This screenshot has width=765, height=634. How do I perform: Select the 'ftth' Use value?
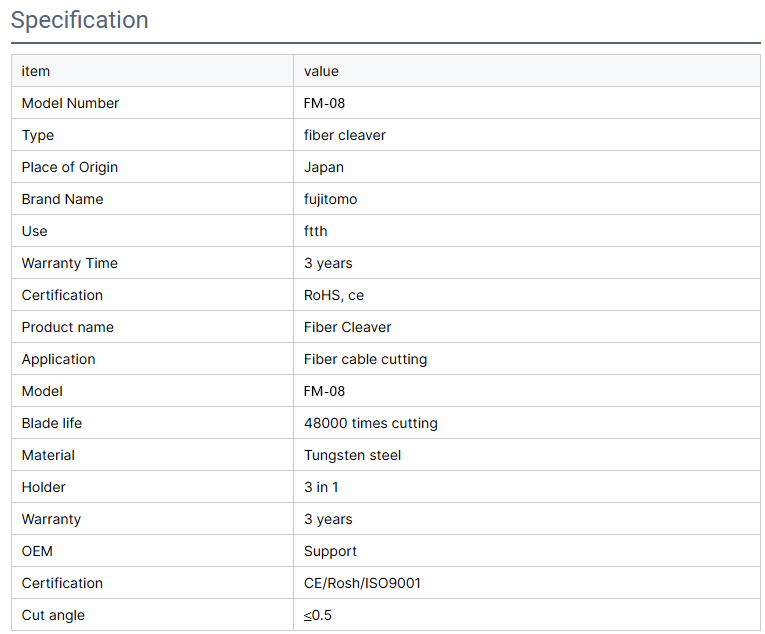pyautogui.click(x=315, y=231)
